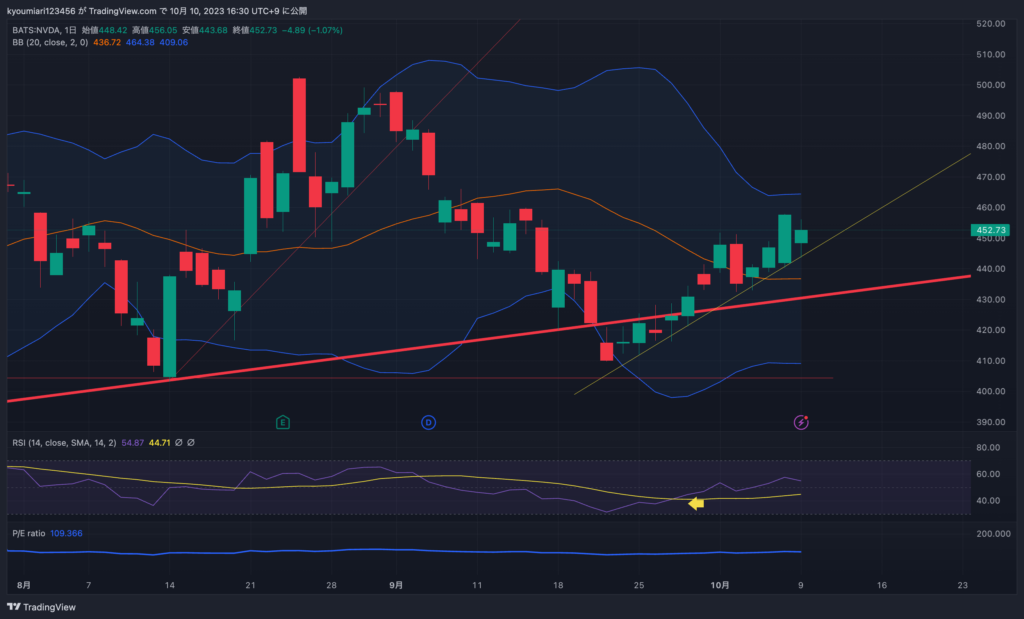Click 390.00 on the price axis

pos(991,422)
